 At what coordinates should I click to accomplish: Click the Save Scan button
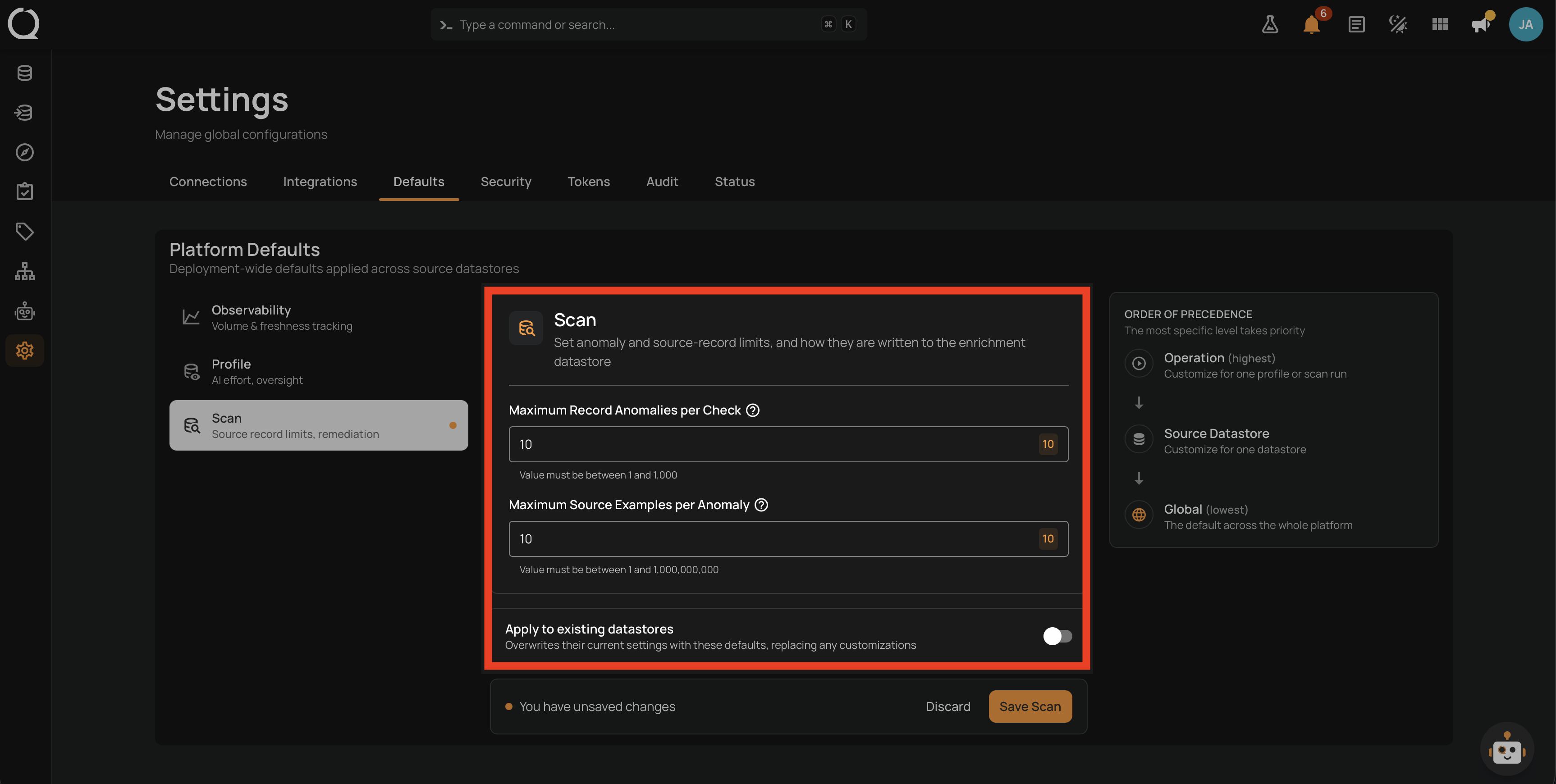[x=1030, y=707]
